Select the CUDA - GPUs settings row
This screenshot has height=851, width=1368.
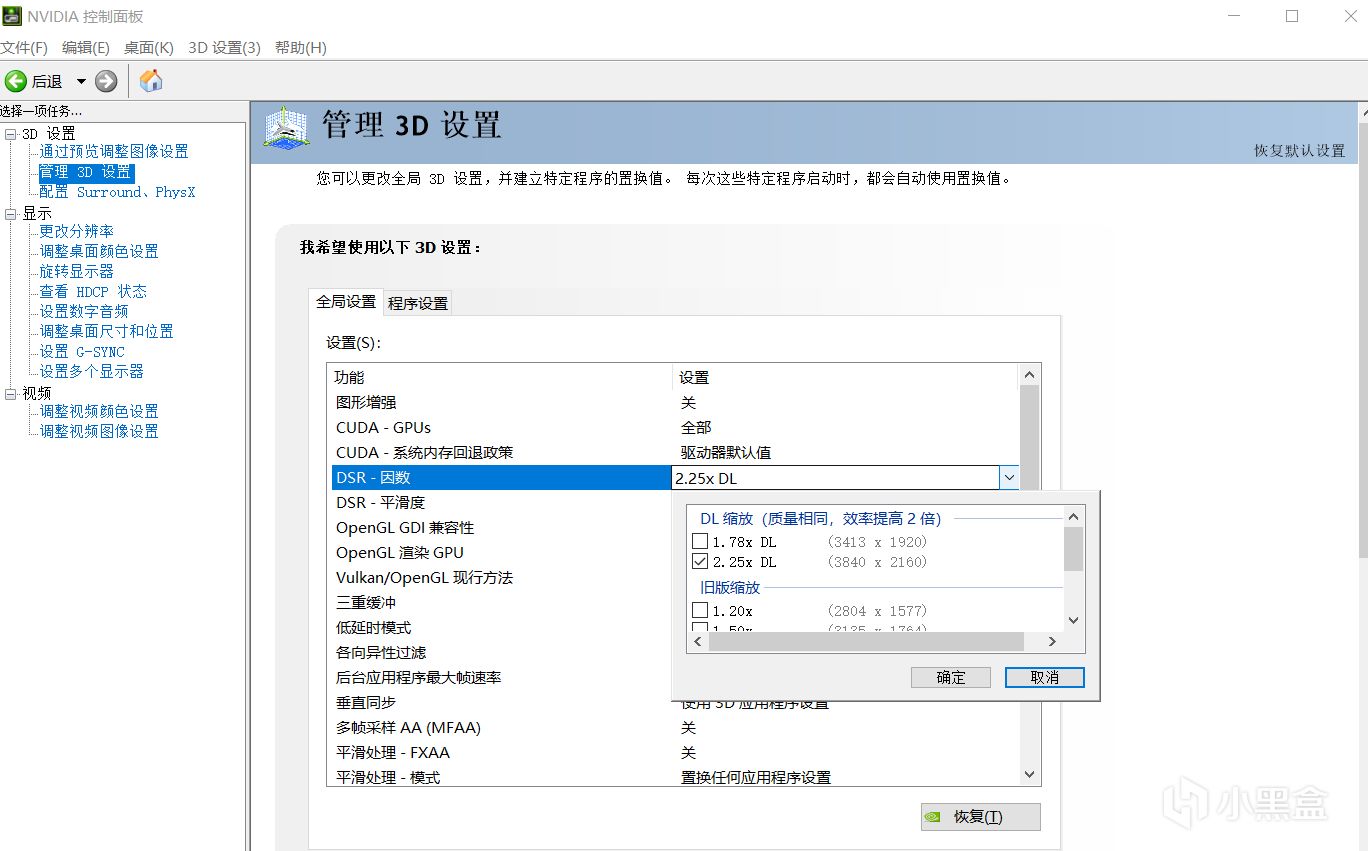tap(675, 427)
